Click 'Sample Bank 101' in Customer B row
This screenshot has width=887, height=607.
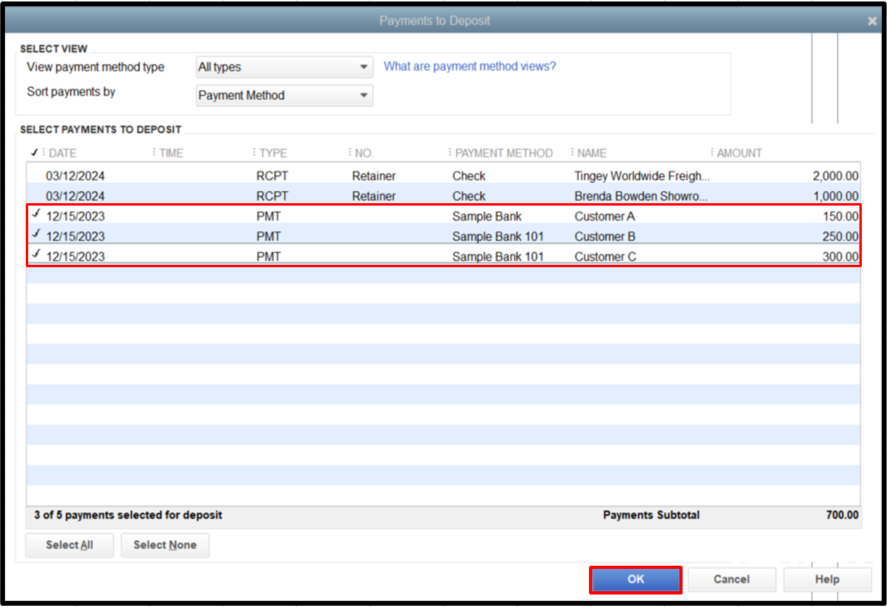click(498, 236)
